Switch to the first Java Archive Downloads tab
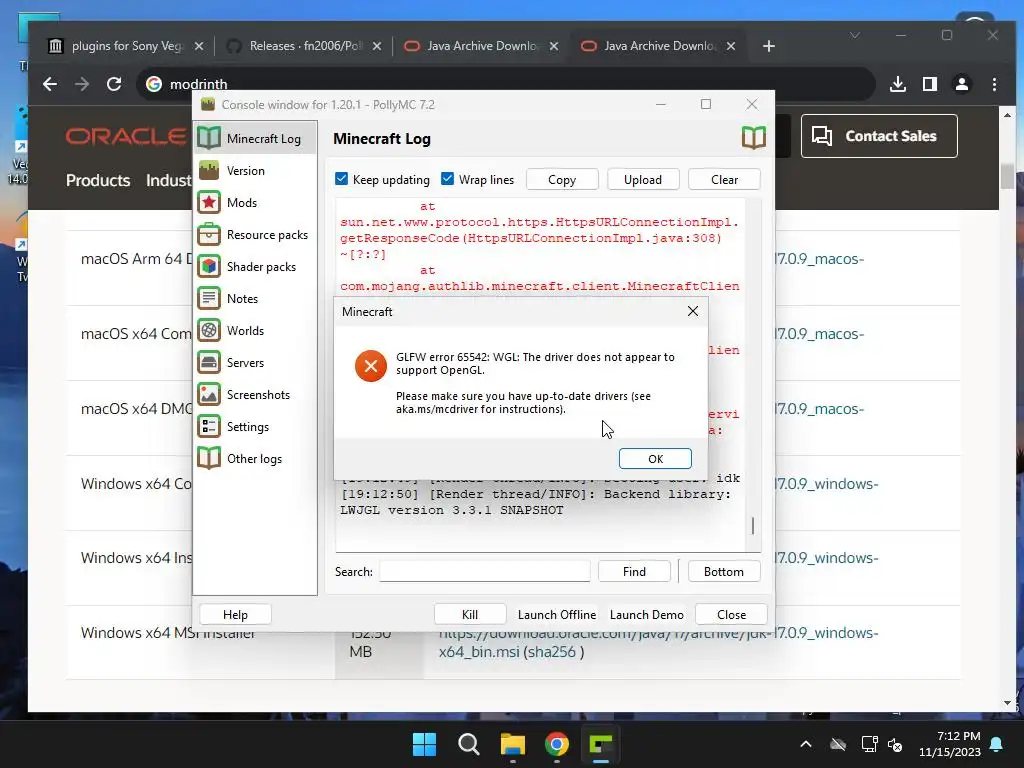The height and width of the screenshot is (768, 1024). [x=482, y=46]
